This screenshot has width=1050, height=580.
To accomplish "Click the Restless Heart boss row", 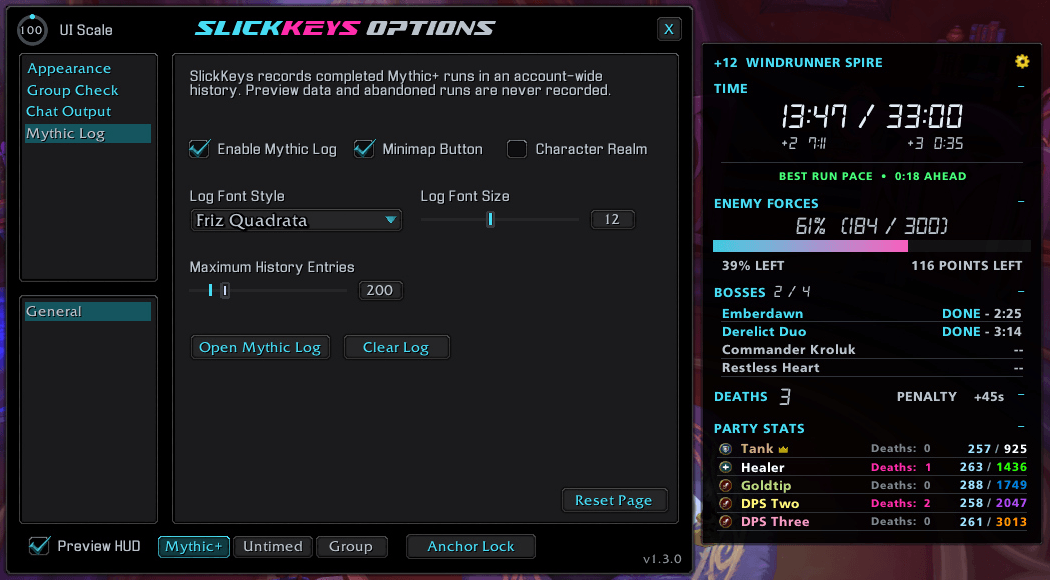I will tap(871, 368).
